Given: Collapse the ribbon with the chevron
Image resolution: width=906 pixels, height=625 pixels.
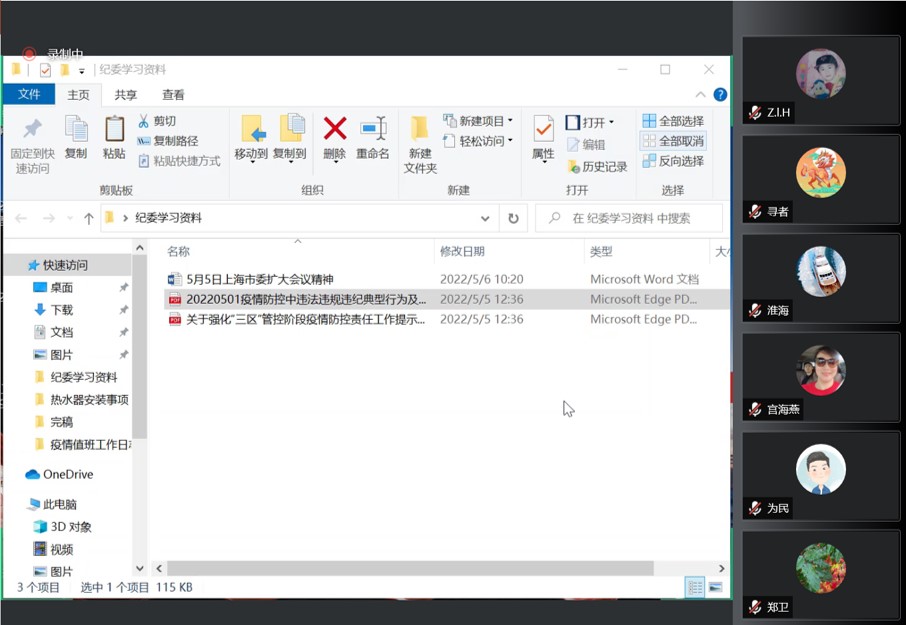Looking at the screenshot, I should [700, 94].
